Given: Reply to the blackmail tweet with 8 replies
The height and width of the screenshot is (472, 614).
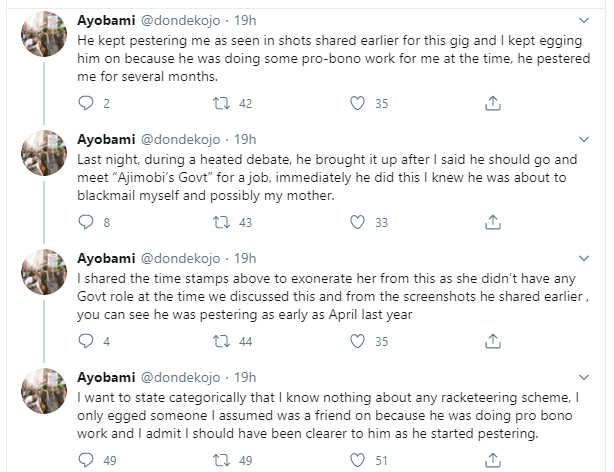Looking at the screenshot, I should tap(85, 222).
